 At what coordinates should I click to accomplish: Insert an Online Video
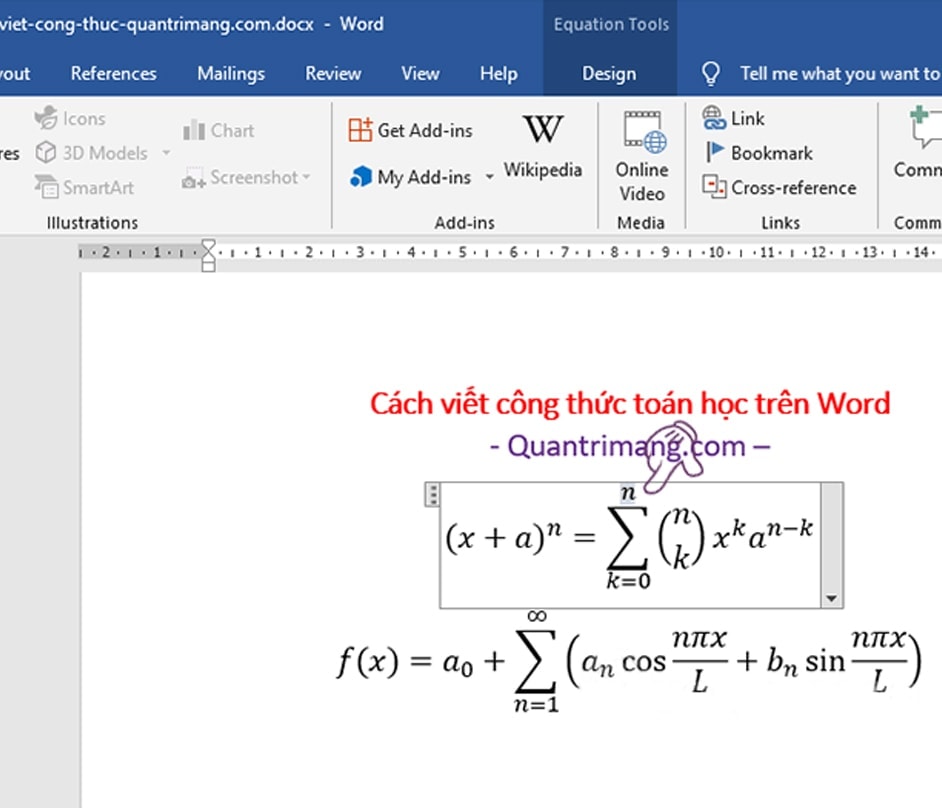tap(642, 157)
